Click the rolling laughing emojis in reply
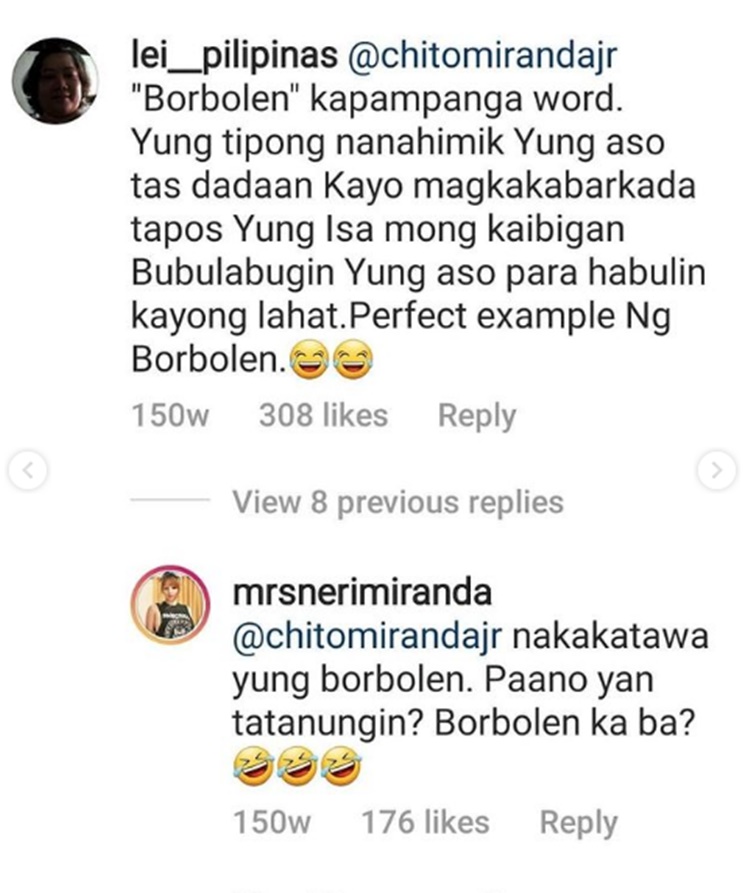Screen dimensions: 750x893 (x=297, y=766)
